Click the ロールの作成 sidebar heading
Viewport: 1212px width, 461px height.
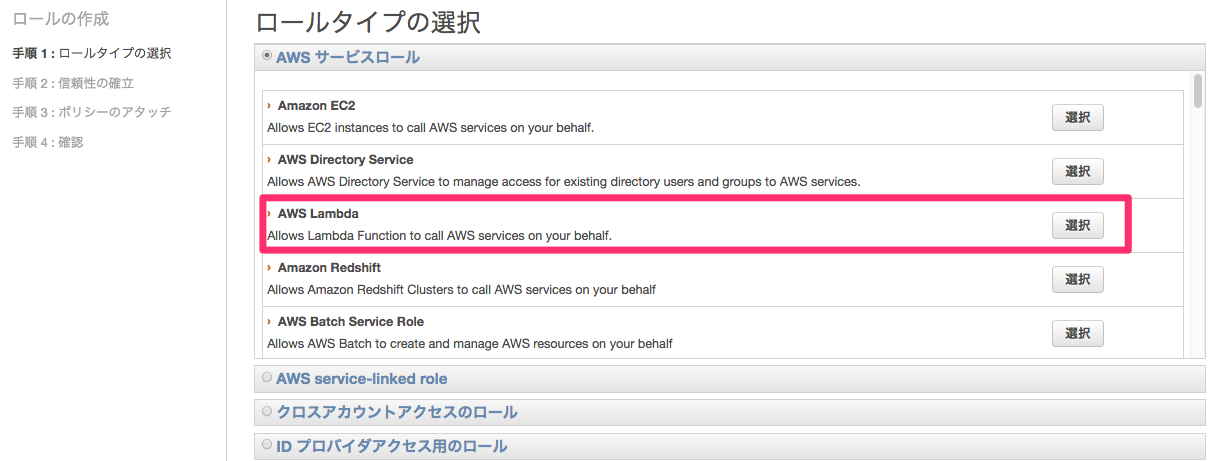(x=61, y=18)
